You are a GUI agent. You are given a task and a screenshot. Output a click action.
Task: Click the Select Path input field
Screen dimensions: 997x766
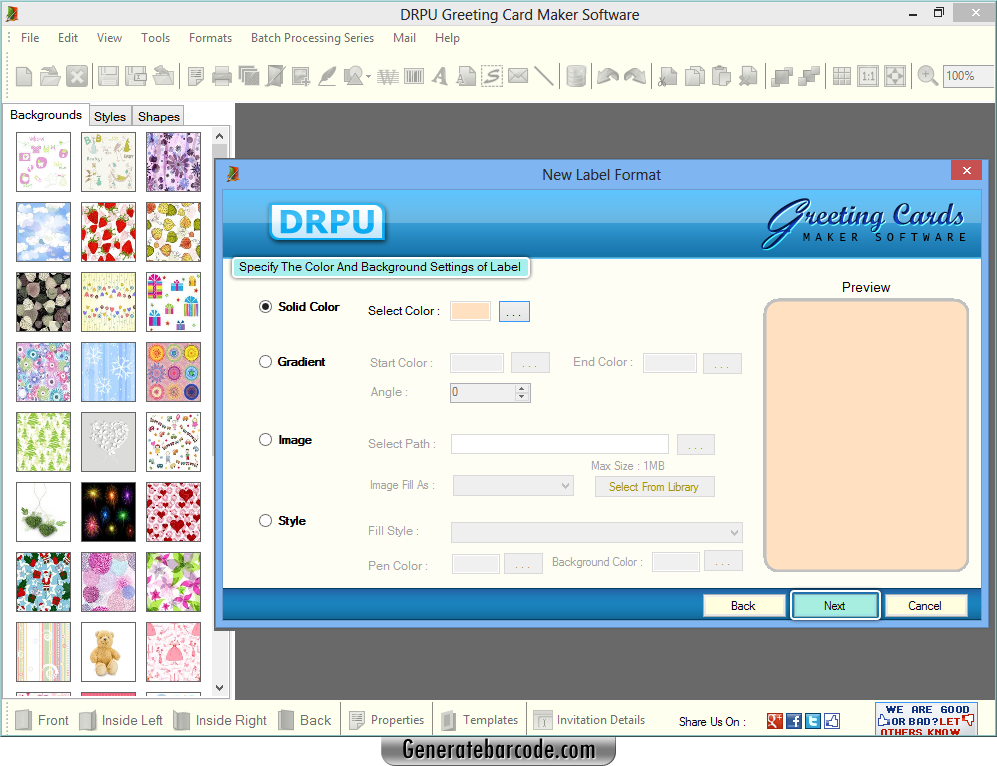(x=560, y=444)
